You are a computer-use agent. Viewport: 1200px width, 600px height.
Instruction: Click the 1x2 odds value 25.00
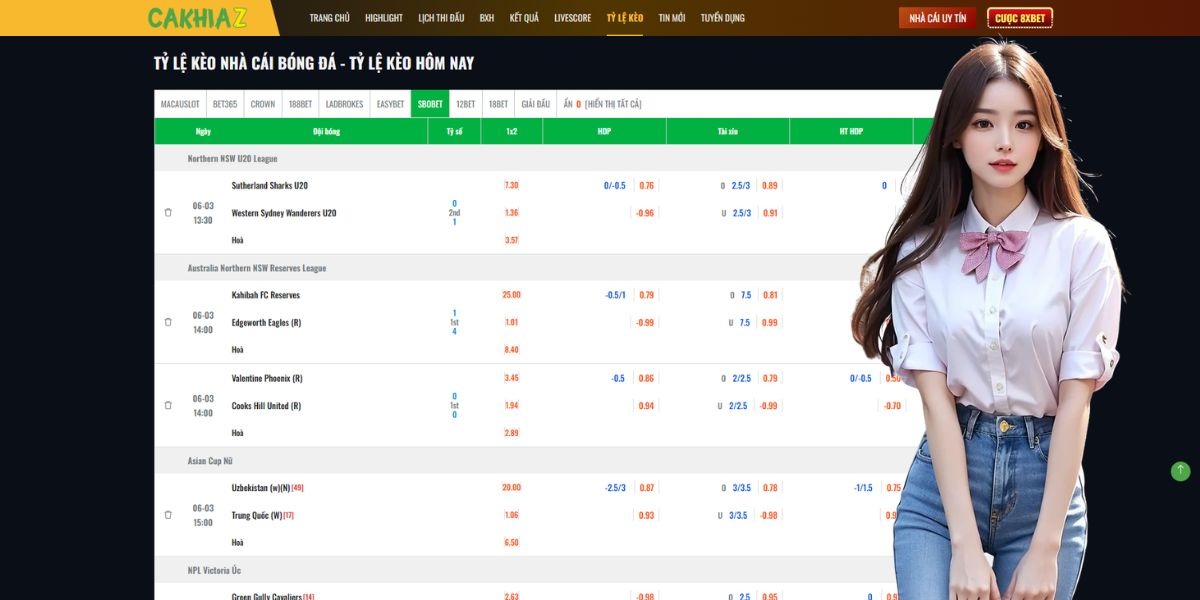click(x=512, y=295)
